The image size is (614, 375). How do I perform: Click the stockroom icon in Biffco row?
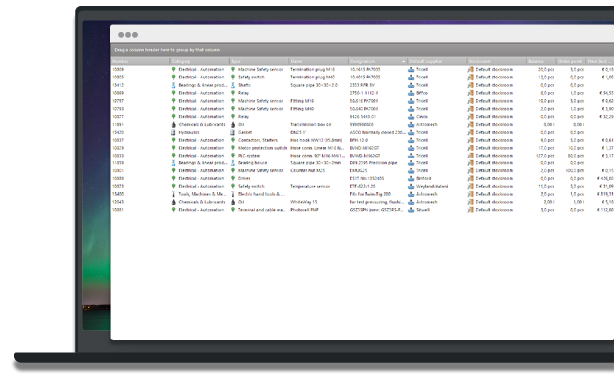point(471,93)
